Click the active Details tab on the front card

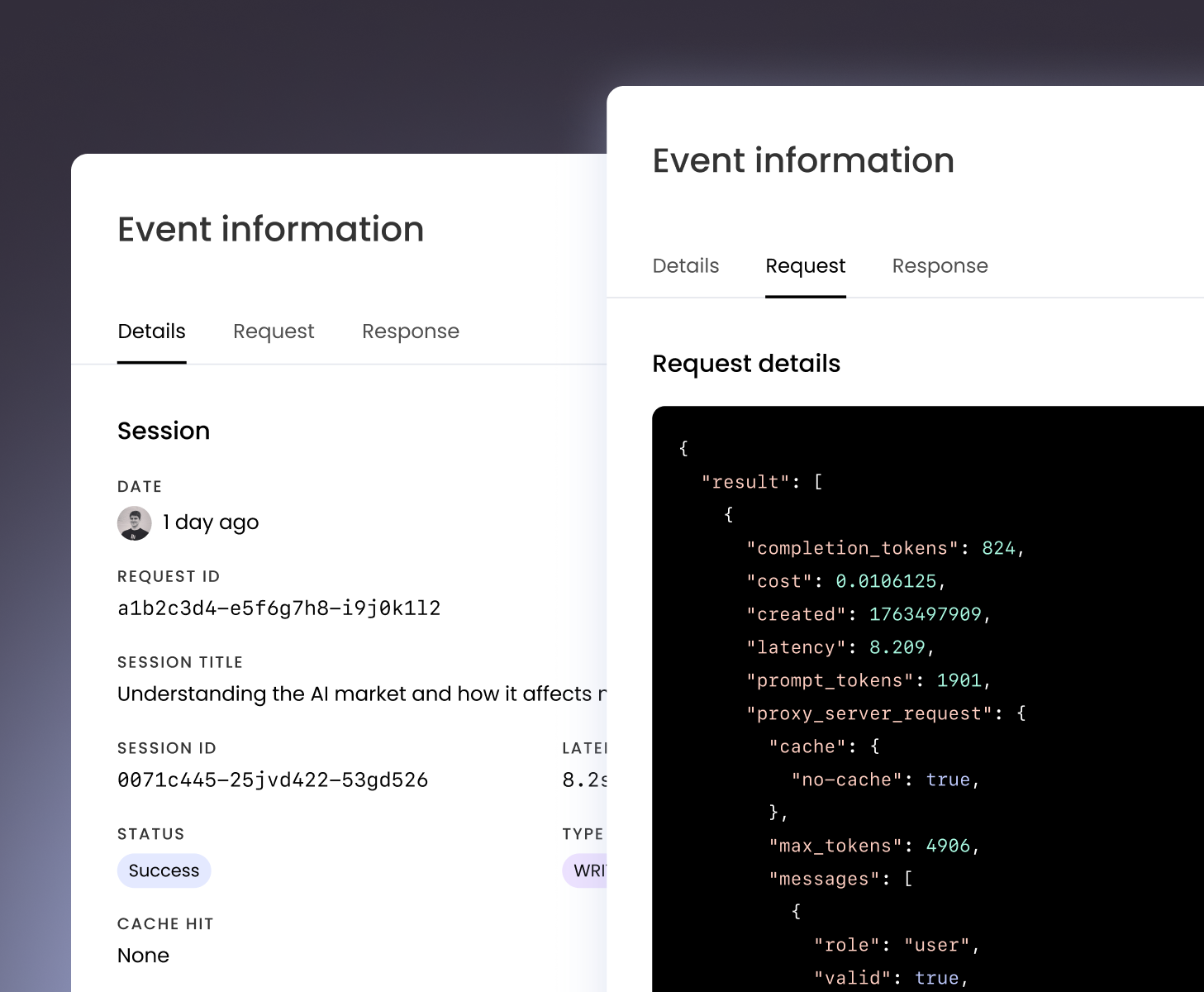coord(151,331)
